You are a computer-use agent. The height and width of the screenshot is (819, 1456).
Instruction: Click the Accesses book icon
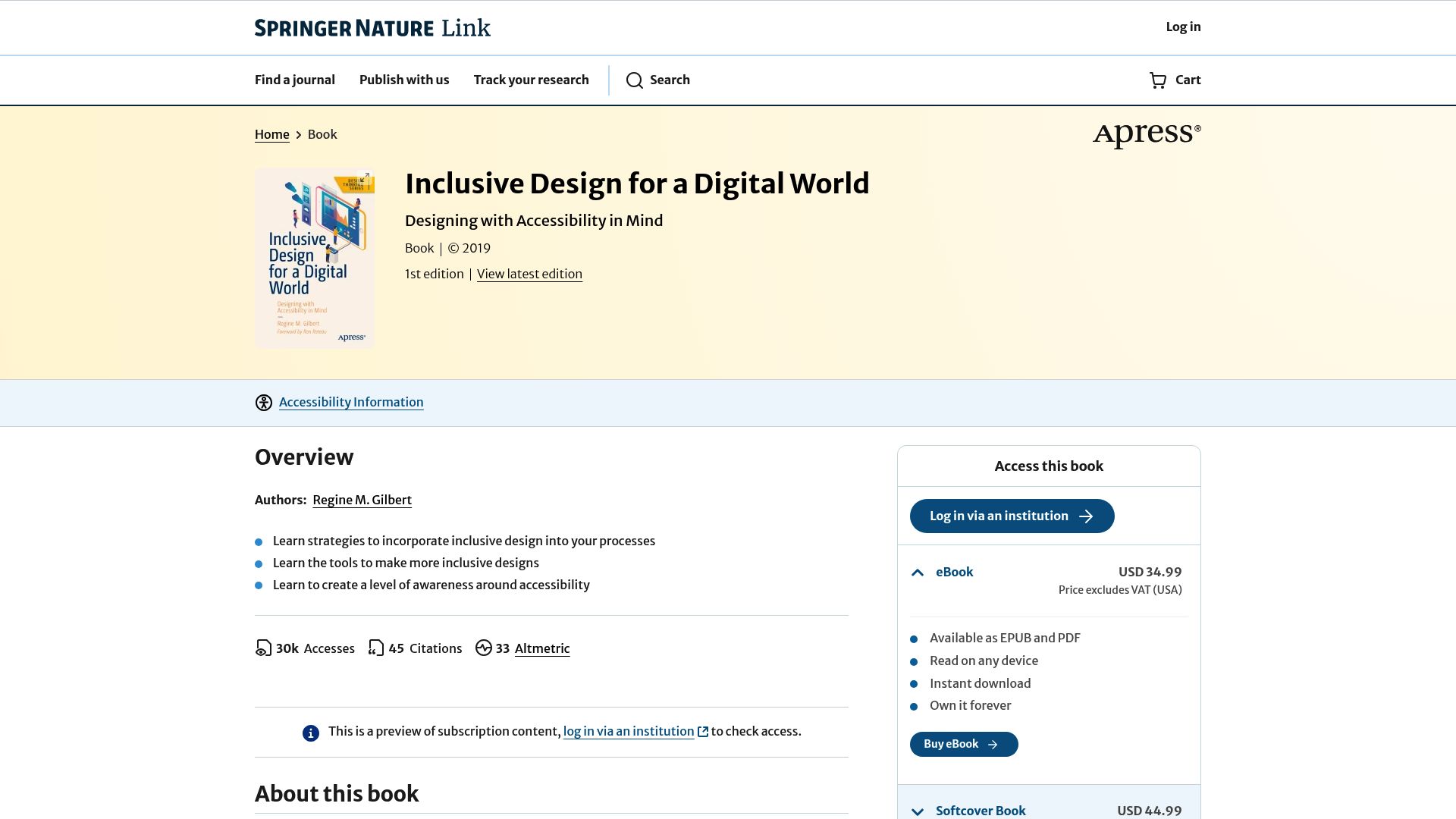click(262, 648)
